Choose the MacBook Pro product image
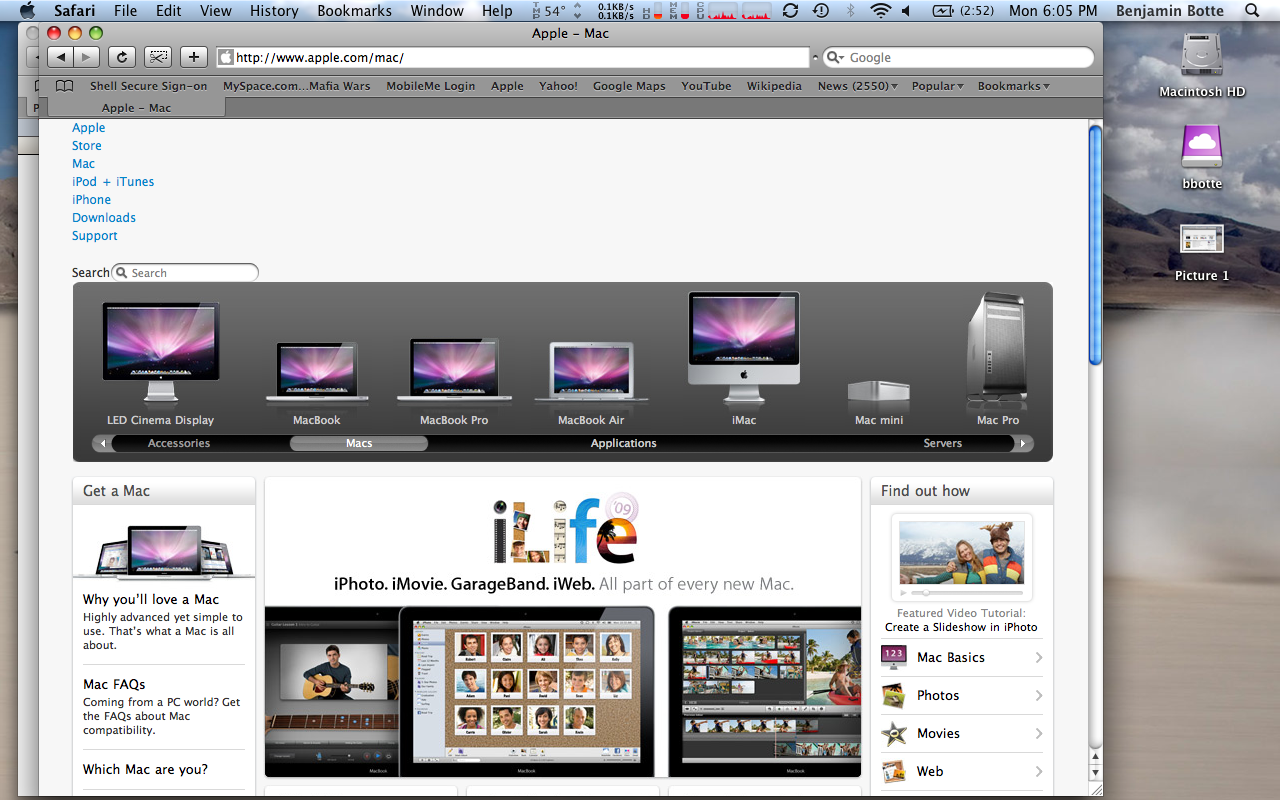Image resolution: width=1280 pixels, height=800 pixels. pyautogui.click(x=454, y=371)
